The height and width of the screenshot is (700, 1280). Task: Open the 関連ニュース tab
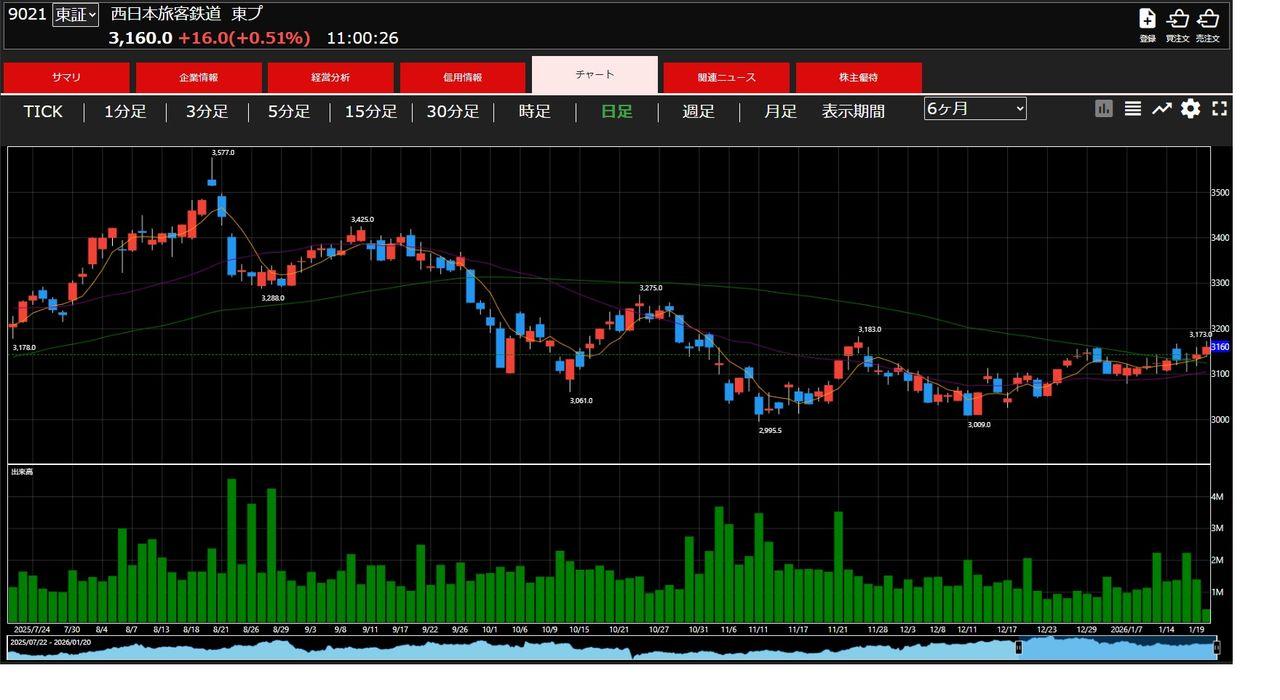tap(727, 77)
